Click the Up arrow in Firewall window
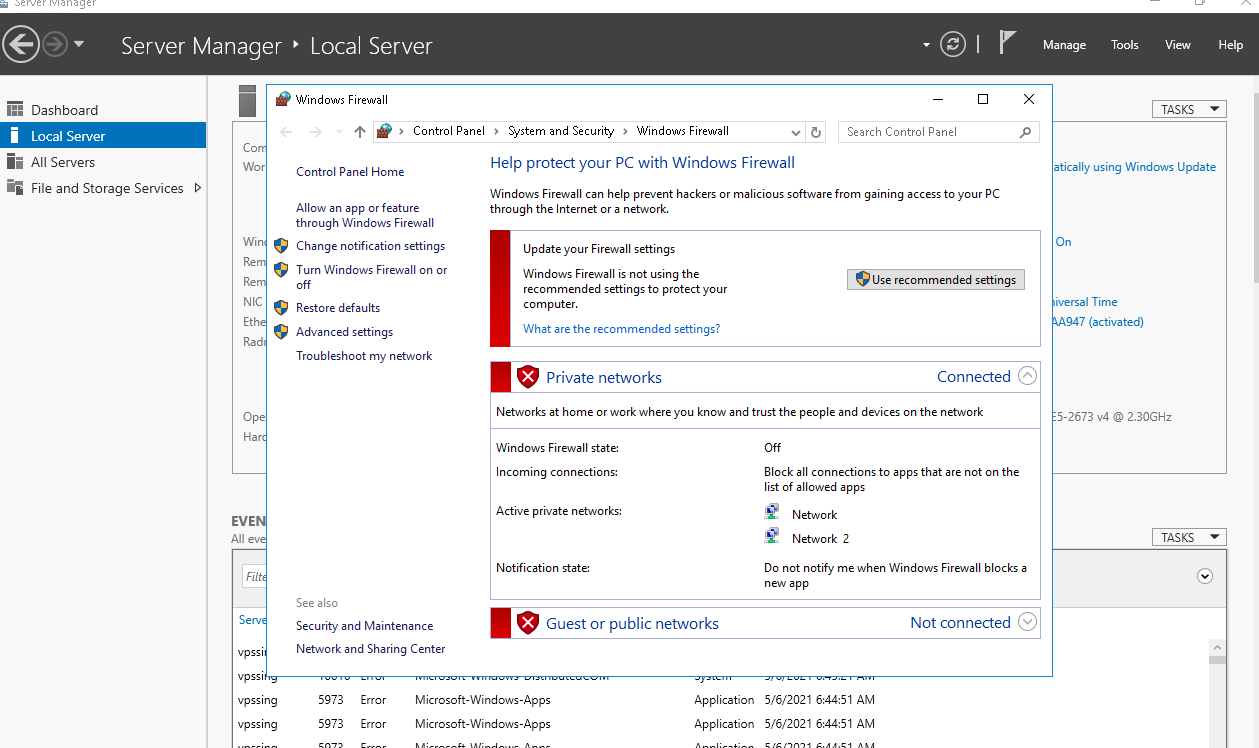 pos(360,132)
